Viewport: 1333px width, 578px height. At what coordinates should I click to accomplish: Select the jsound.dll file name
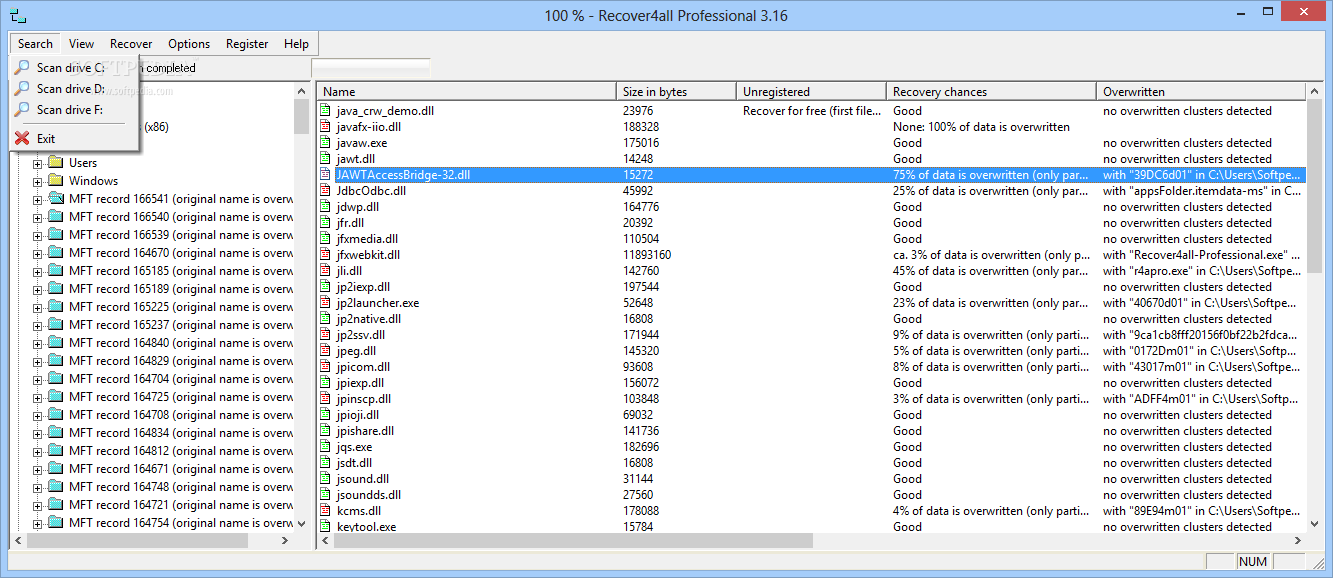pos(363,479)
